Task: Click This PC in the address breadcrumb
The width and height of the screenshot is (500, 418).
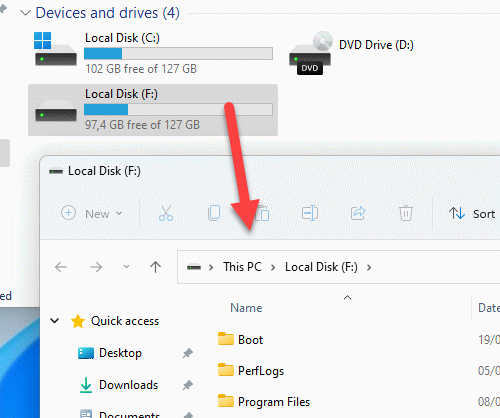Action: coord(242,267)
